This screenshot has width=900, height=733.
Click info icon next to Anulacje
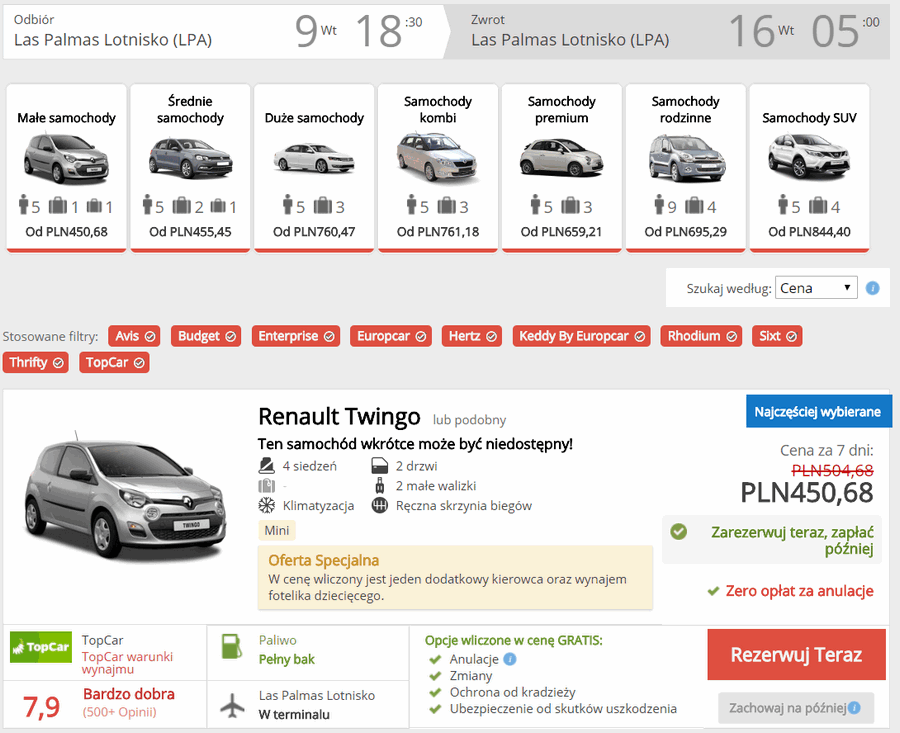click(510, 660)
